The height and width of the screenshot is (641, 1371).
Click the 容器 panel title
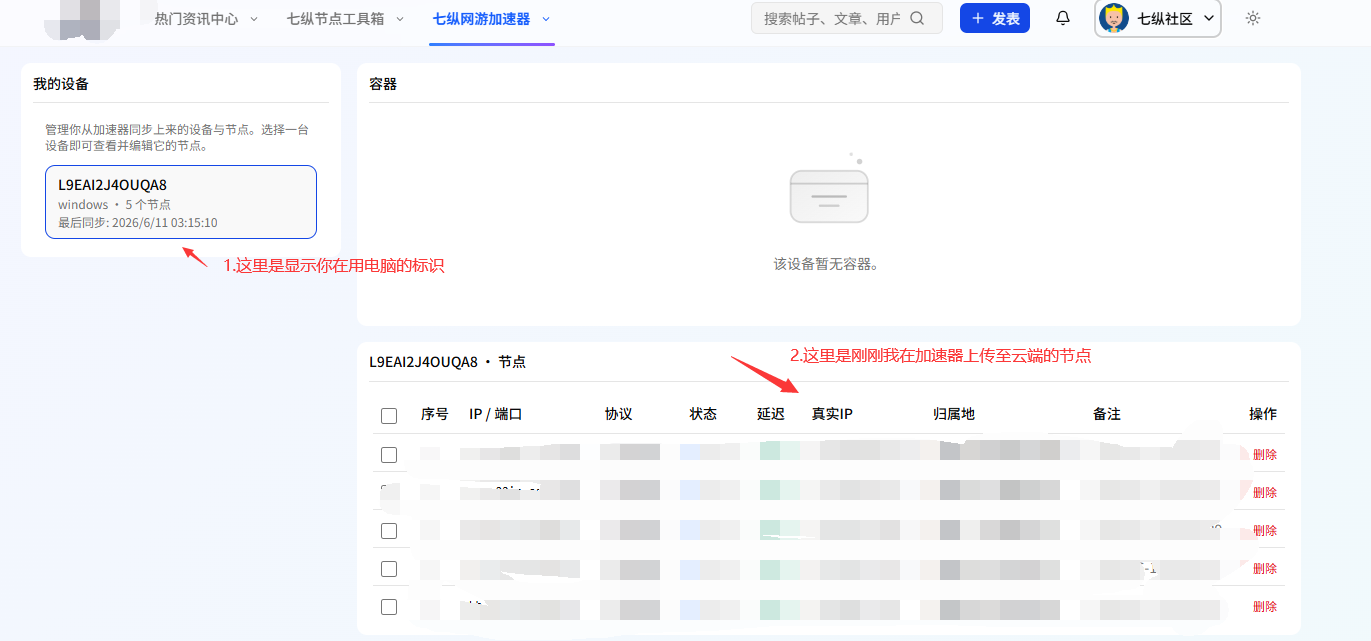[383, 84]
